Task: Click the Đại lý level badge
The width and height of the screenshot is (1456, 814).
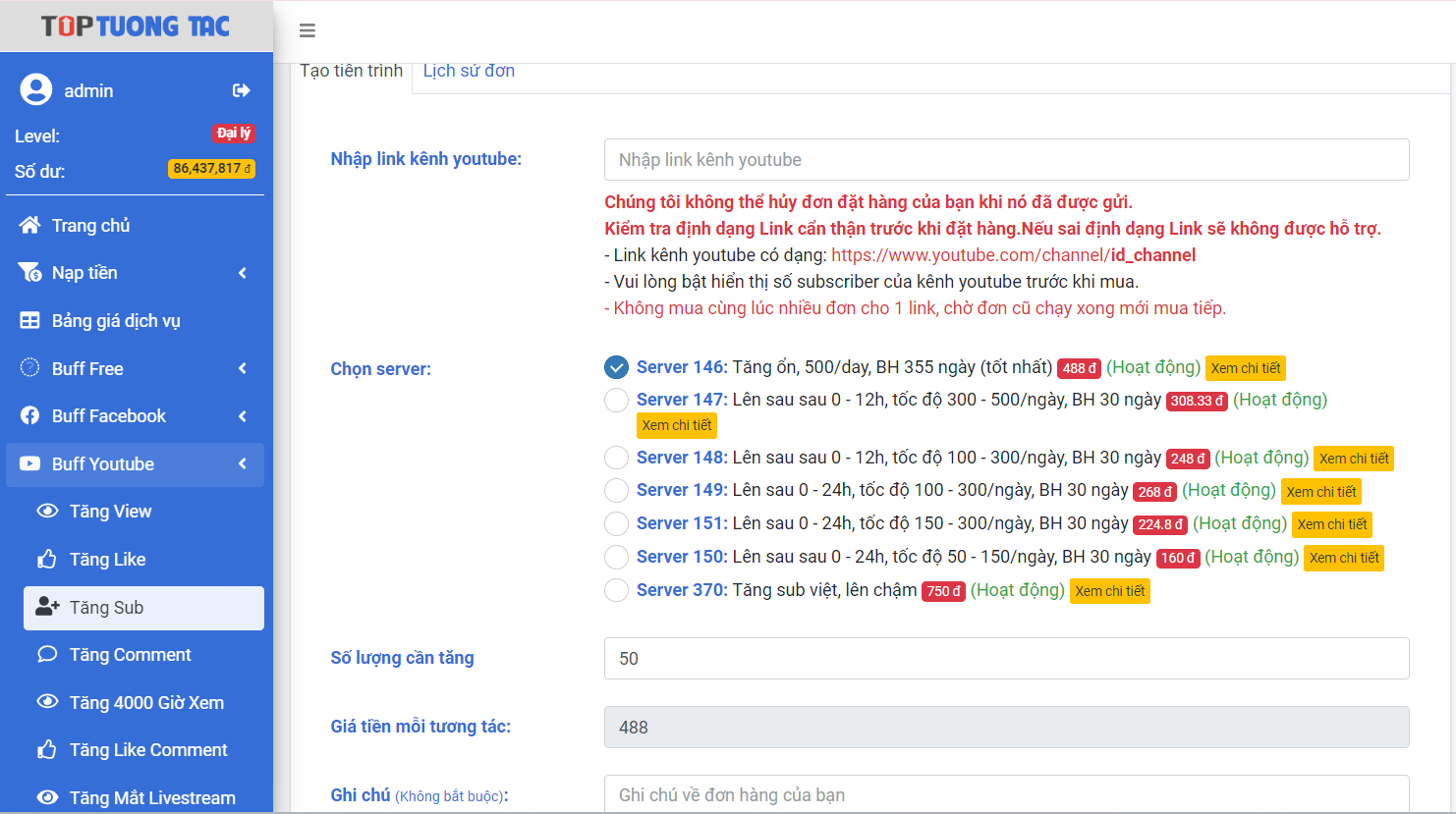Action: [x=234, y=134]
